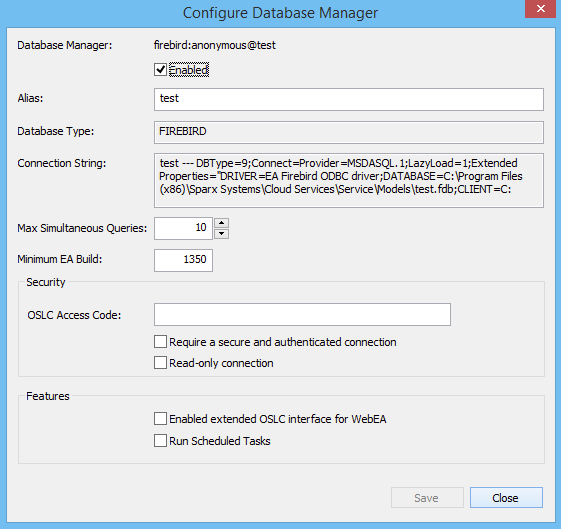Click the Configure Database Manager title bar

tap(280, 13)
